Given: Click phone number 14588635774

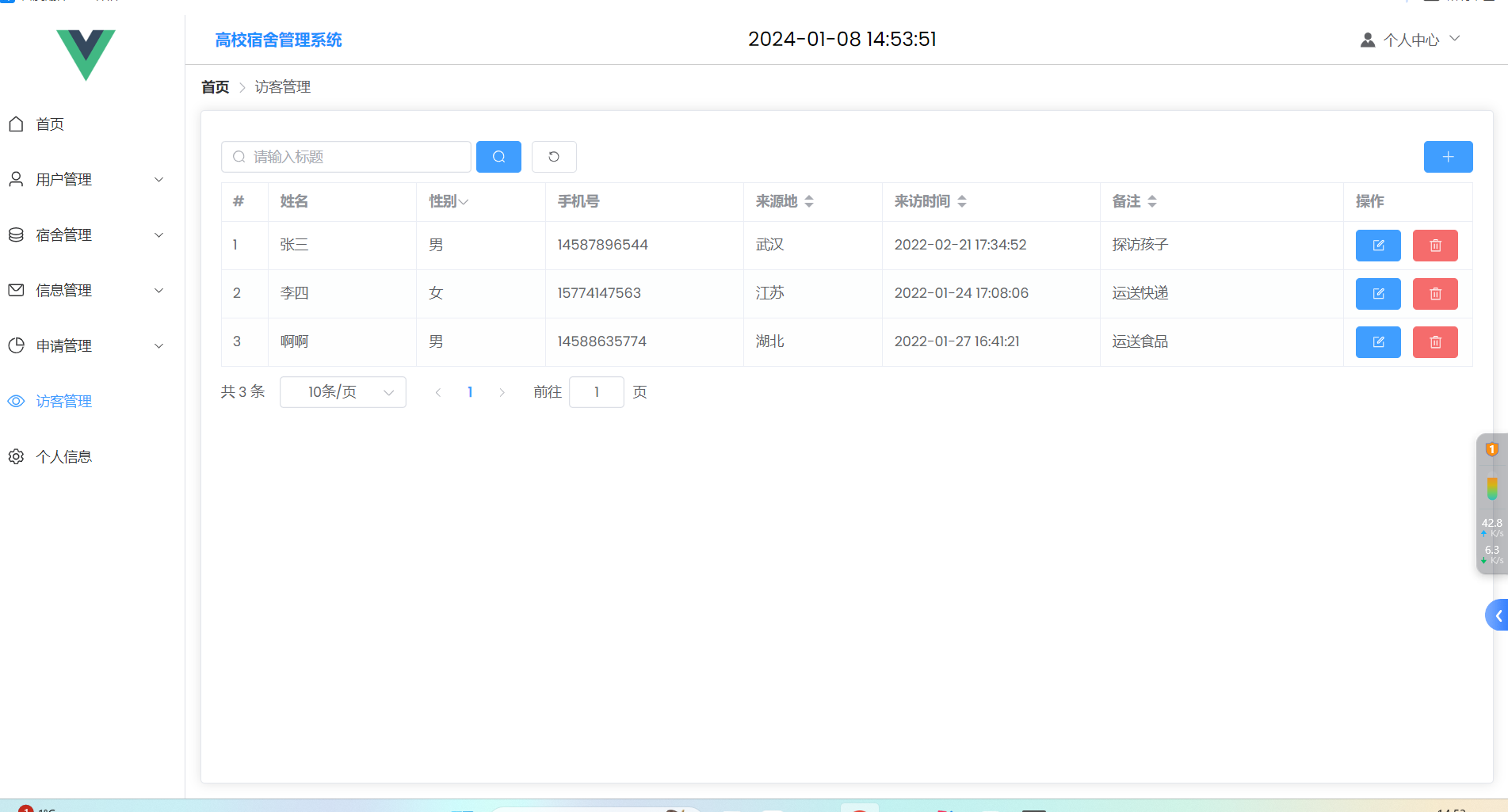Looking at the screenshot, I should (601, 341).
